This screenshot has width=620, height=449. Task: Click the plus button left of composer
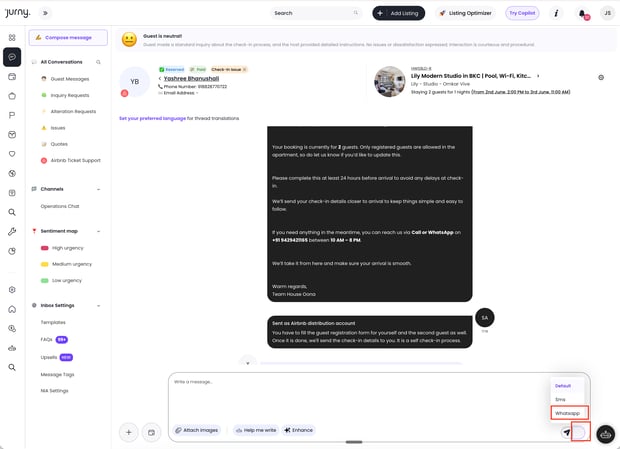[129, 432]
